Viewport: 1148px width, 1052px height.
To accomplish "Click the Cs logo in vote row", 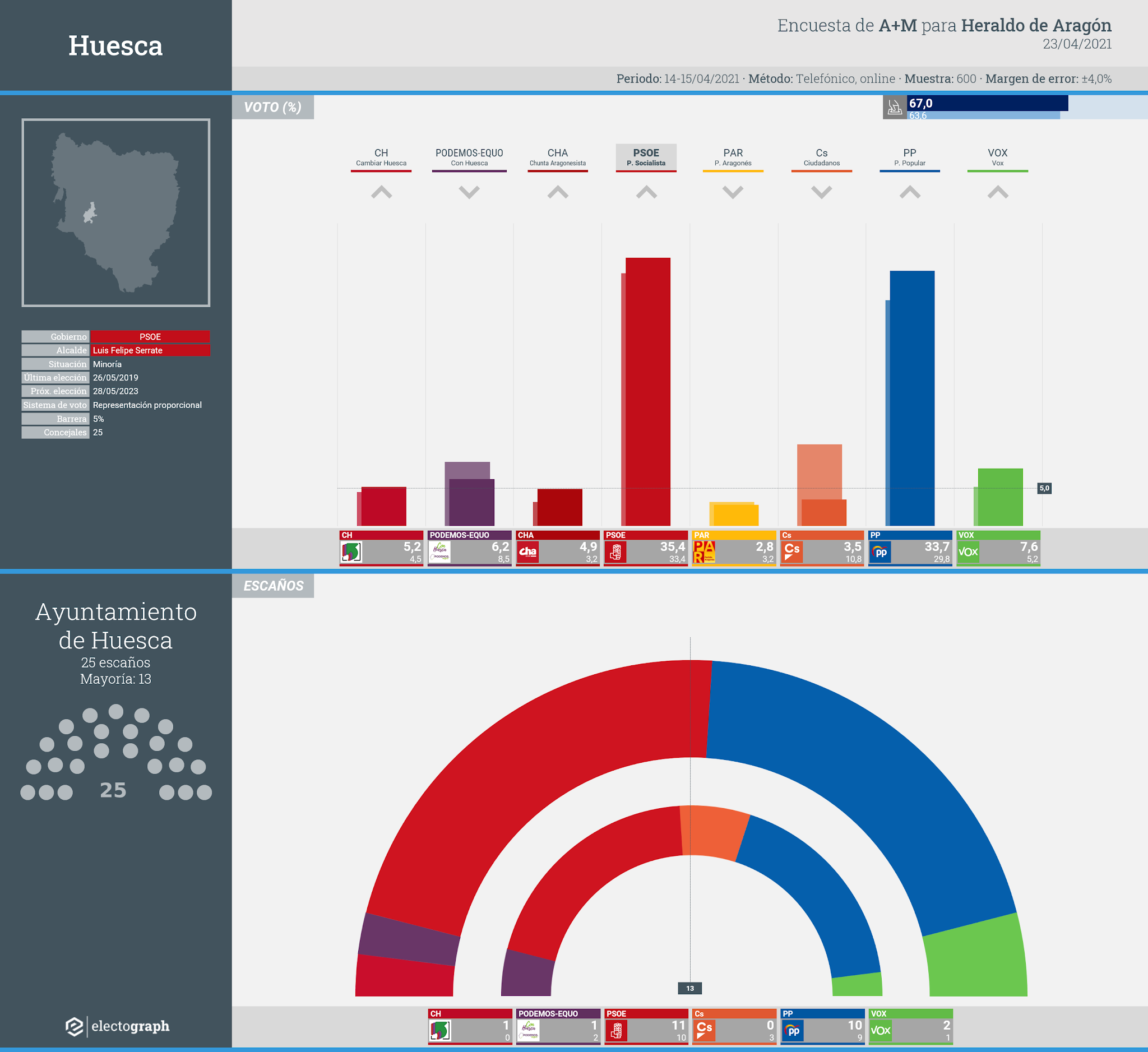I will pos(792,552).
